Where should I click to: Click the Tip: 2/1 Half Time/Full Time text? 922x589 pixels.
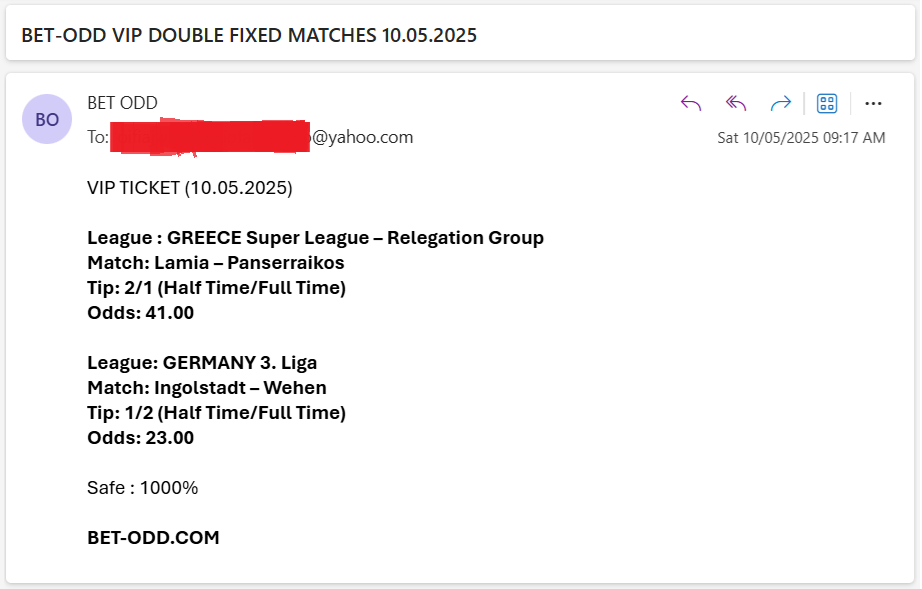pyautogui.click(x=216, y=288)
